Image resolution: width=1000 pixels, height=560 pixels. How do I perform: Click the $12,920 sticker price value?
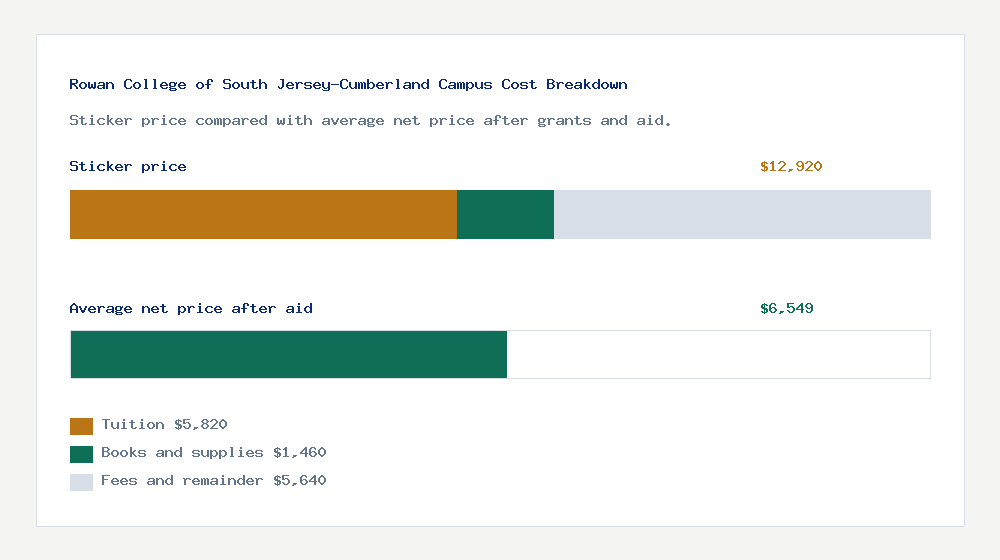point(791,166)
